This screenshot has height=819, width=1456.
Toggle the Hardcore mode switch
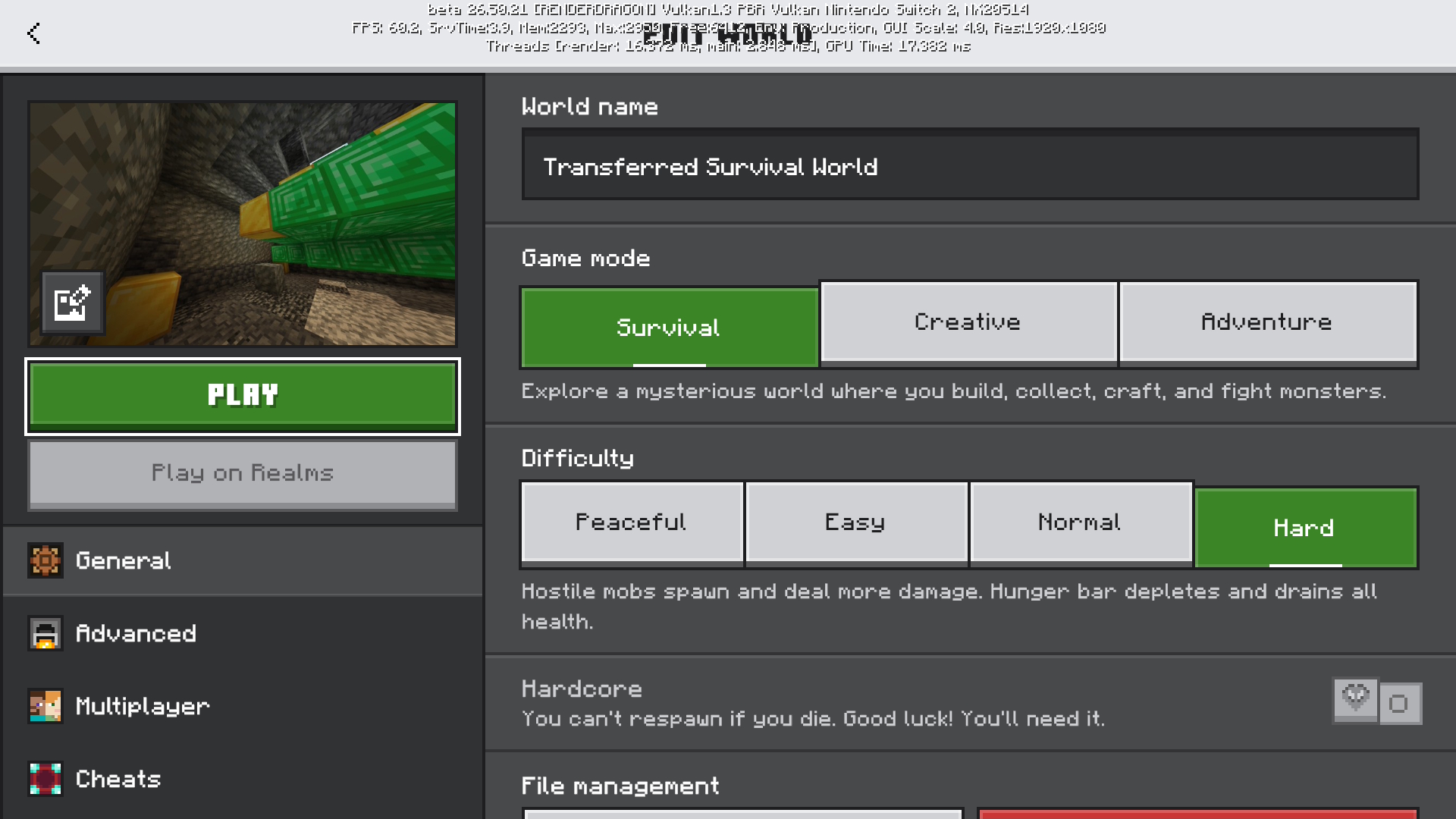click(1377, 701)
